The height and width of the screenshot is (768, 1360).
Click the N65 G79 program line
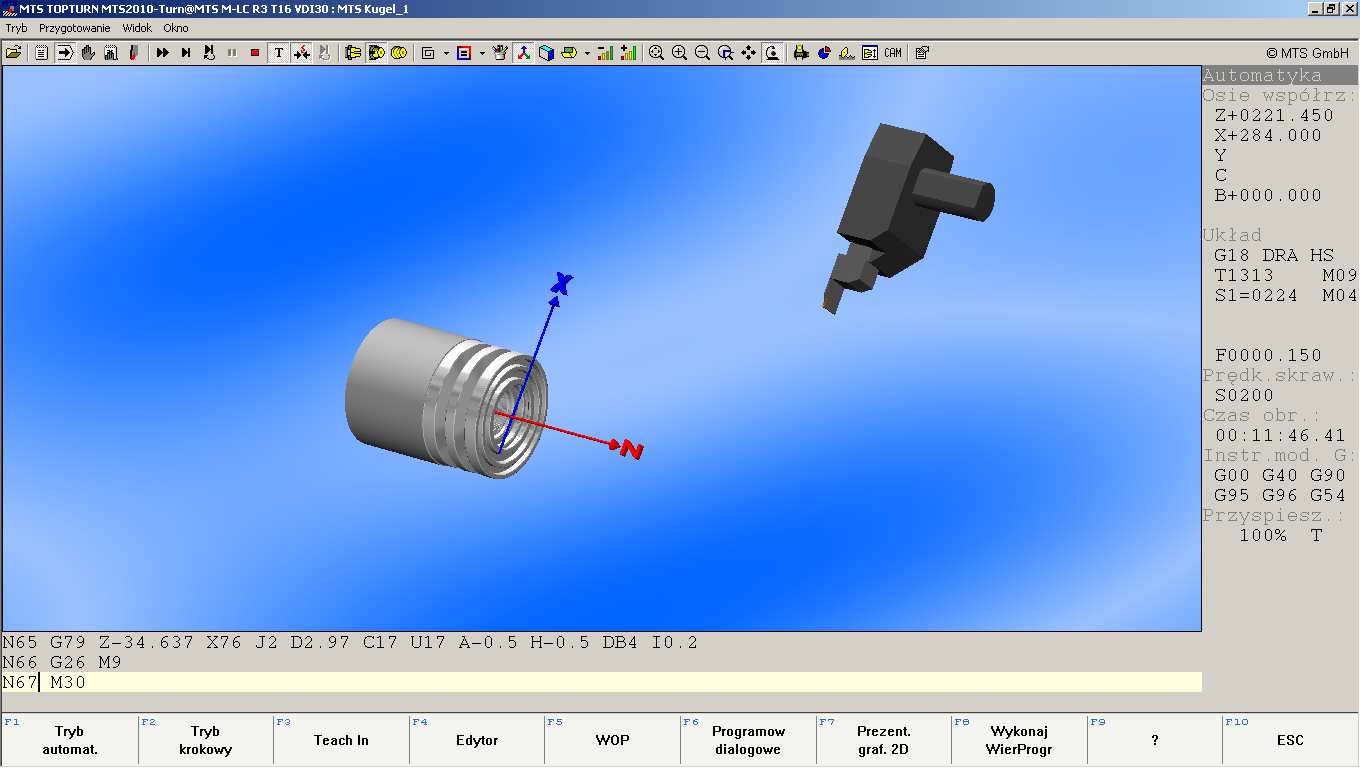point(601,643)
